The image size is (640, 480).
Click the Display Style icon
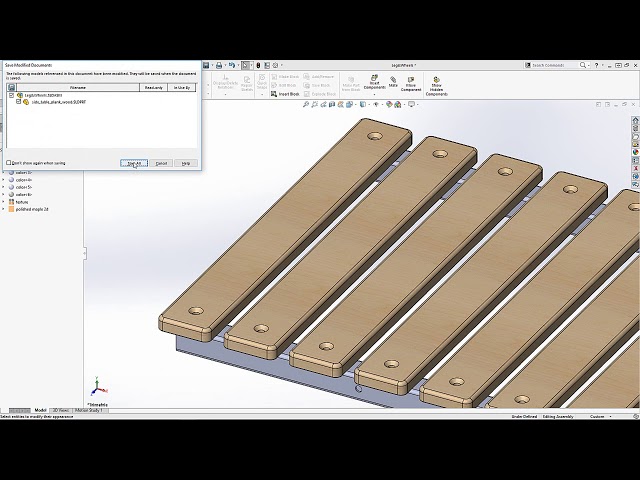pos(363,104)
